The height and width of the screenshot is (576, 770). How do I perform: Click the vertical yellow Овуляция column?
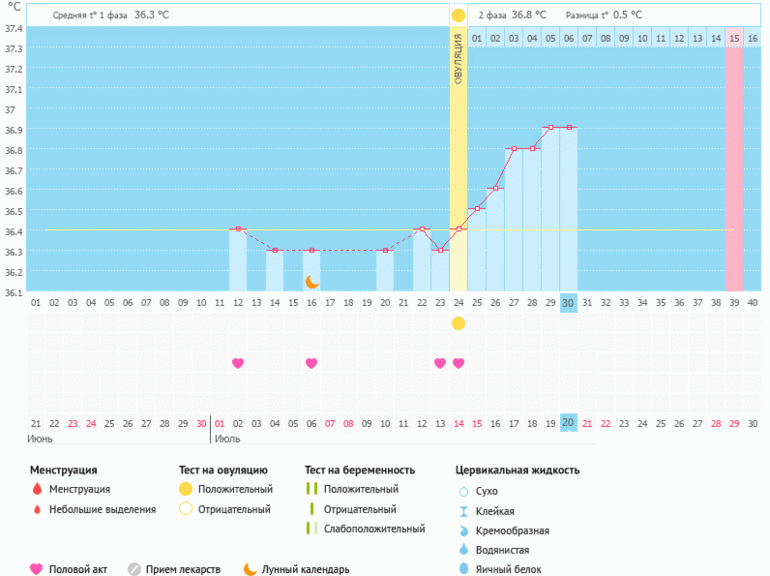[458, 150]
